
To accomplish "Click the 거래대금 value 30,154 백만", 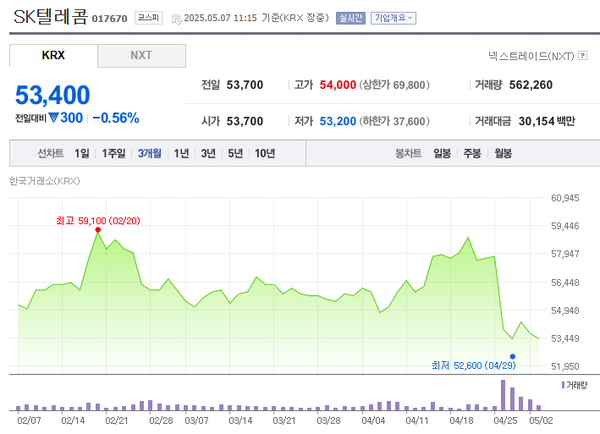I will click(547, 121).
